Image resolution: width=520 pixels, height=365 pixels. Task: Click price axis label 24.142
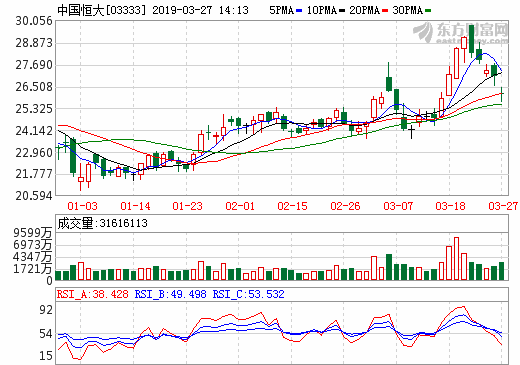(34, 131)
